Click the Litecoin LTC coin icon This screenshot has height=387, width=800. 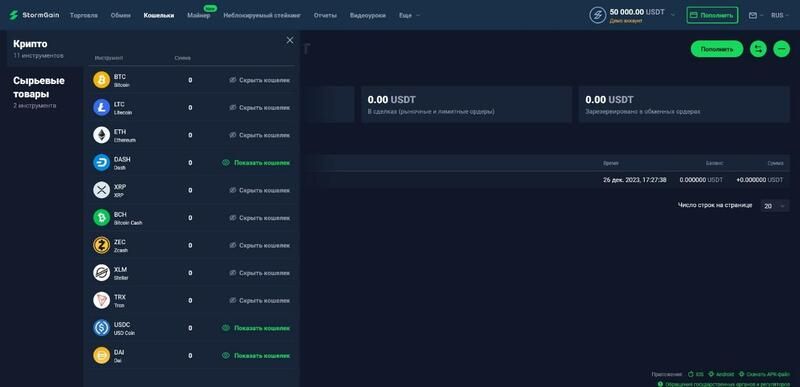(x=102, y=108)
